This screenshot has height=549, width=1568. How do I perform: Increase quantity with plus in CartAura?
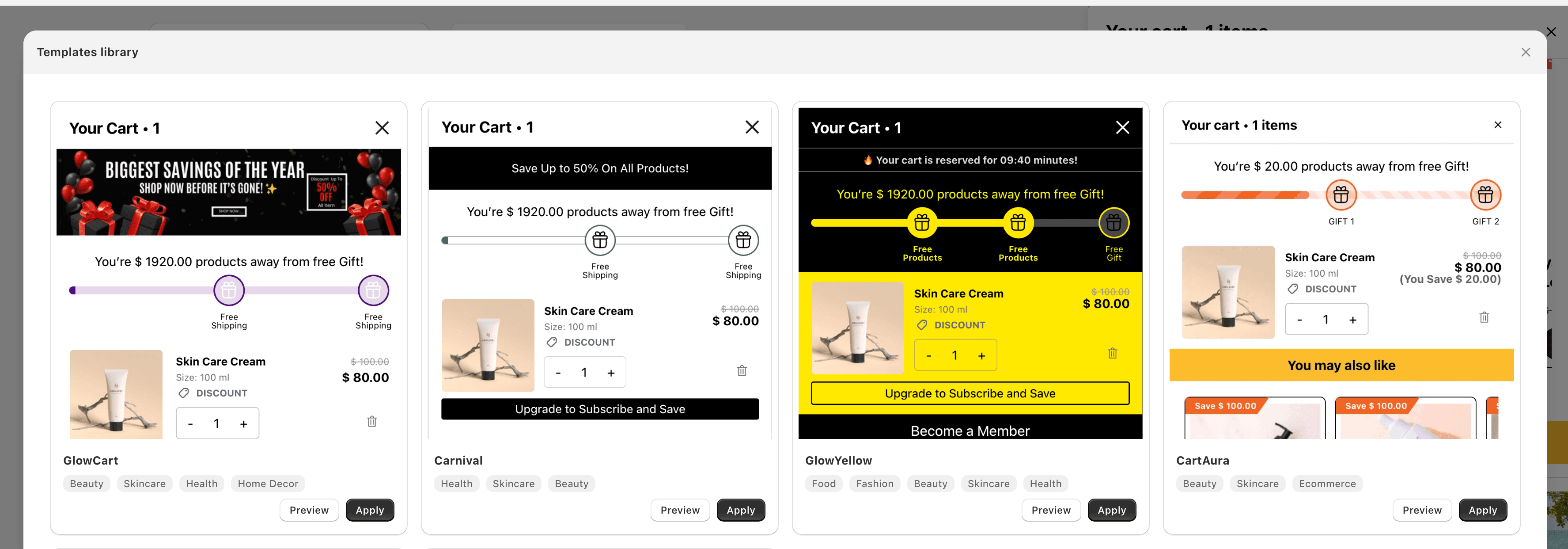[1352, 320]
